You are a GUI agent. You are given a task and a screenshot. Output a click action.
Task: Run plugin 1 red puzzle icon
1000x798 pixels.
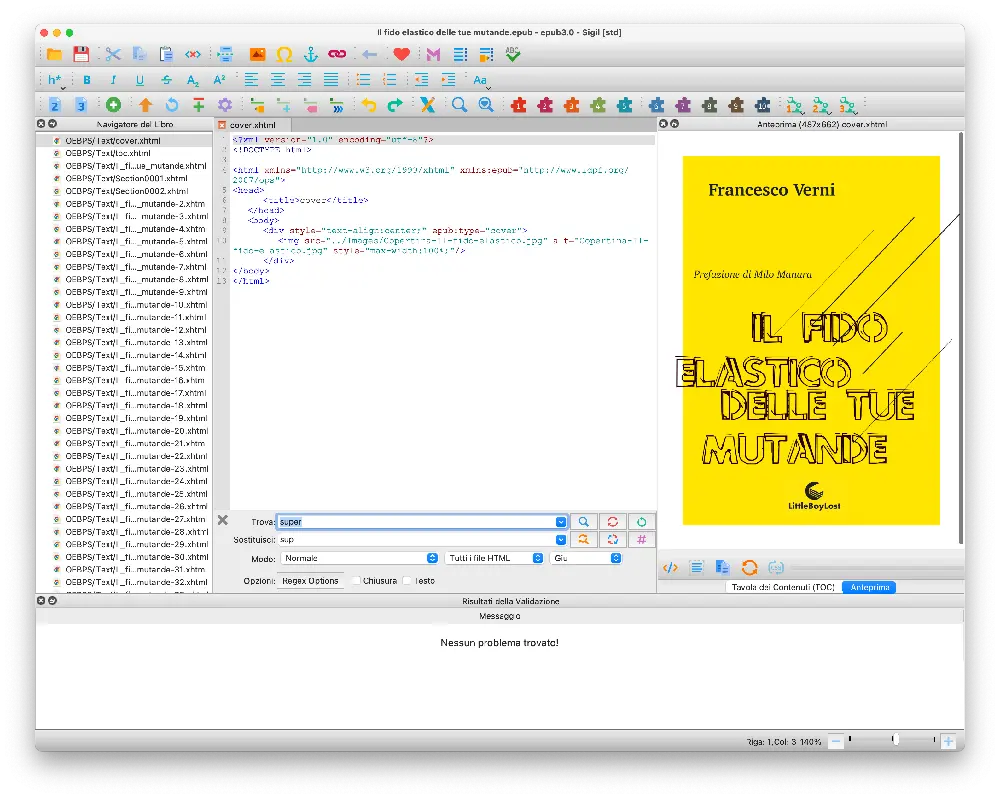tap(518, 105)
